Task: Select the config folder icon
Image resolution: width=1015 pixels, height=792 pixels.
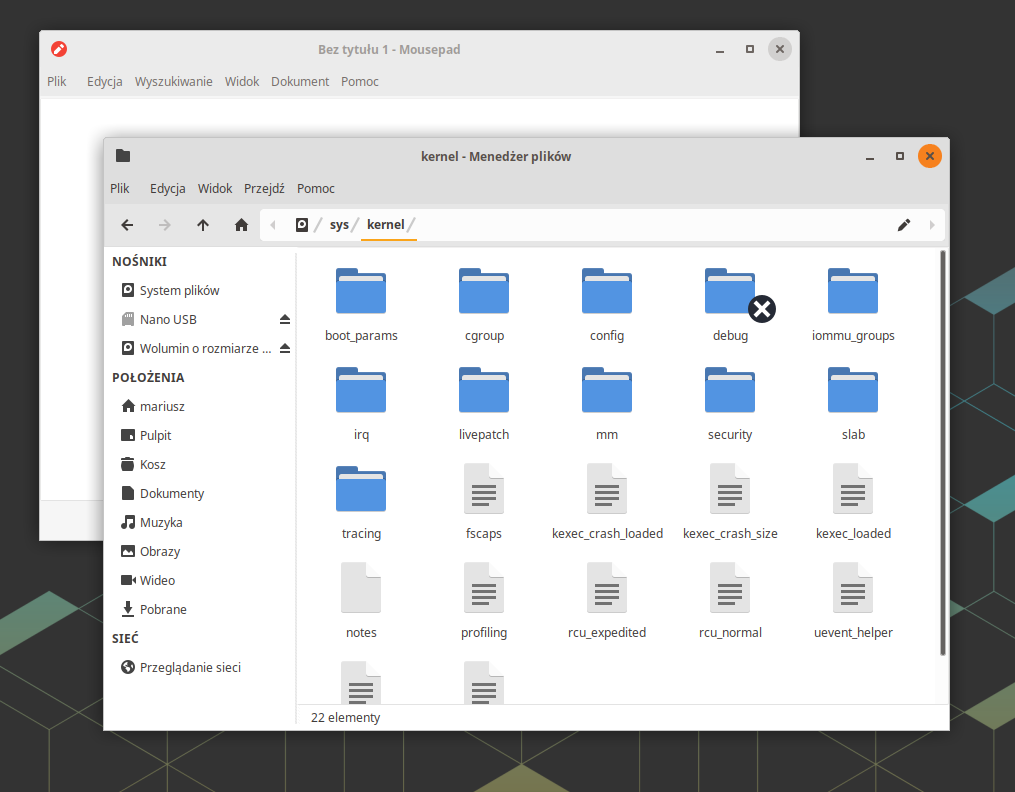Action: click(607, 291)
